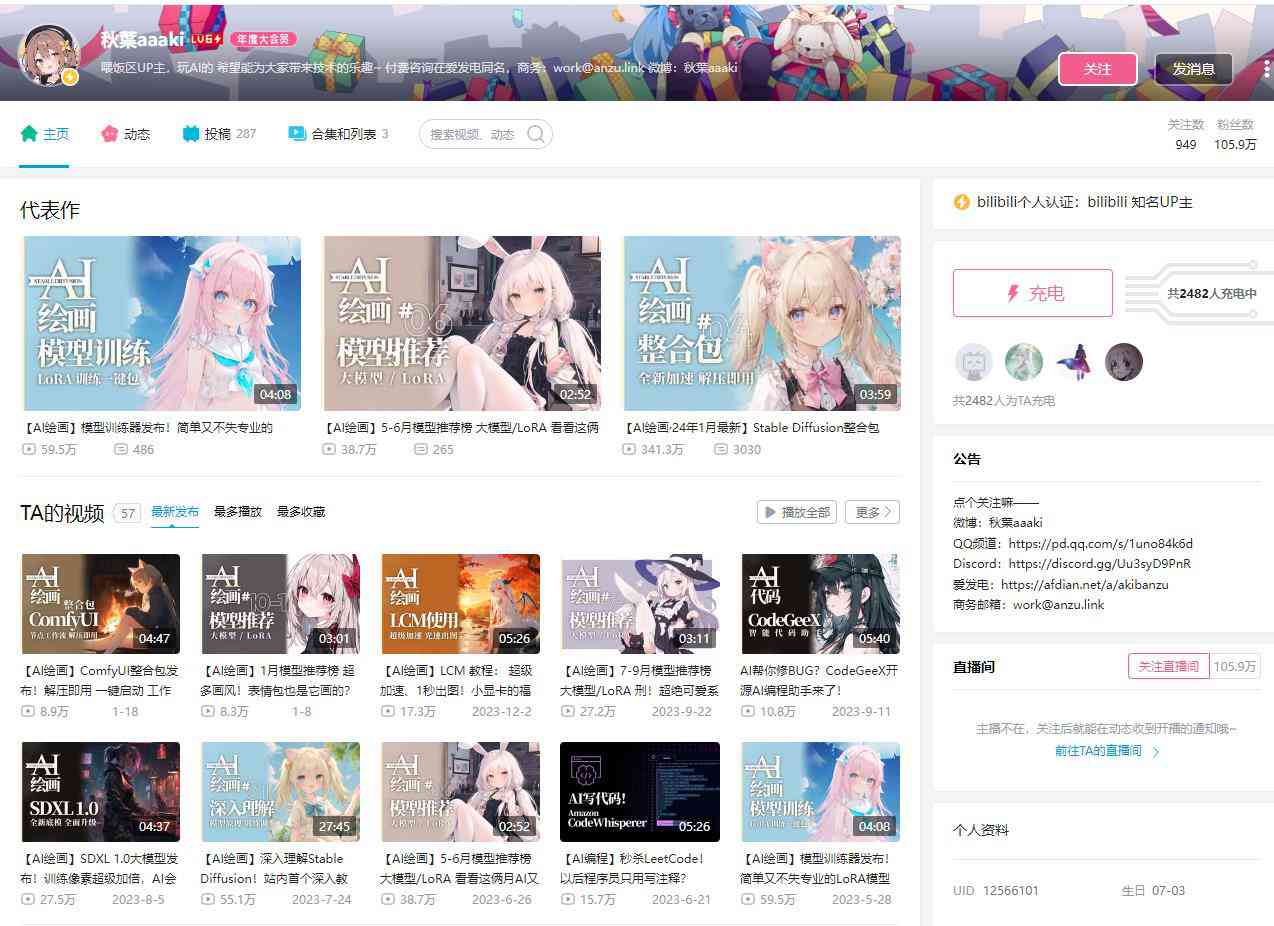Image resolution: width=1274 pixels, height=926 pixels.
Task: Open the 7-9月模型推荐 video thumbnail
Action: tap(640, 604)
